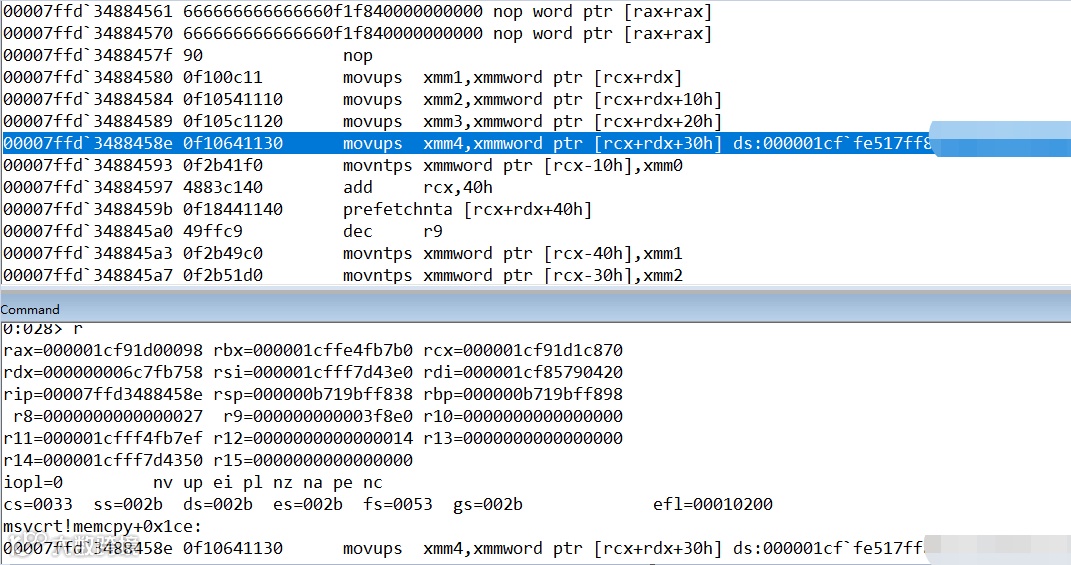The image size is (1071, 565).
Task: Select the add rcx,40h instruction
Action: click(x=248, y=187)
